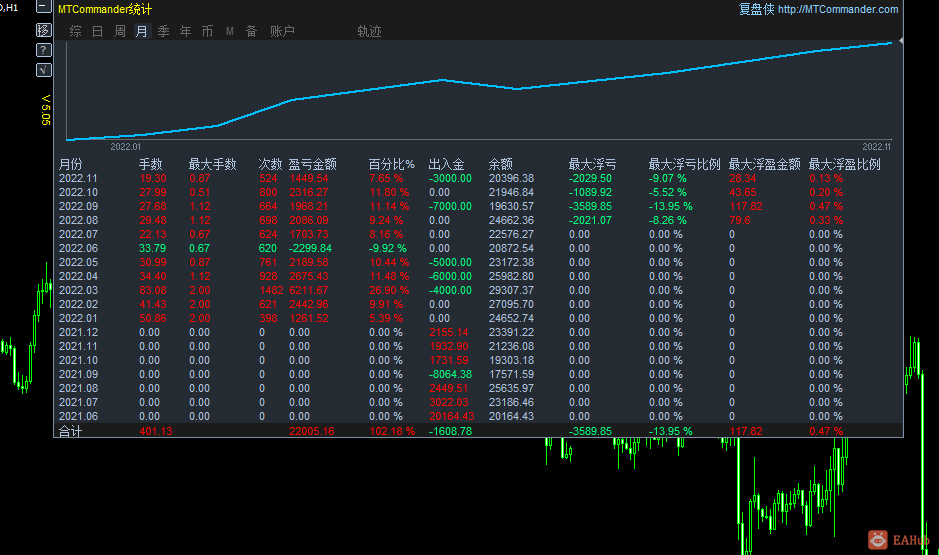Open the 轨迹 trajectory tab

(x=369, y=31)
